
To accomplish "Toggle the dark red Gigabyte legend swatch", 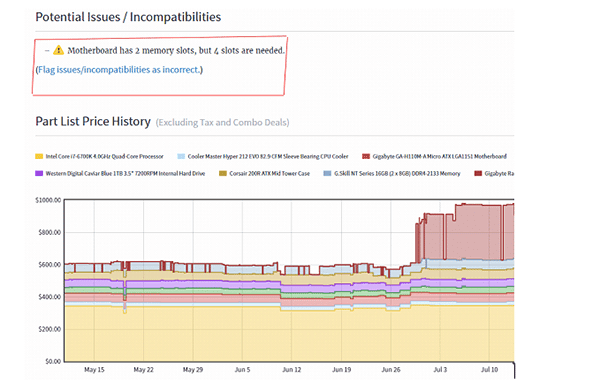I will 478,173.
